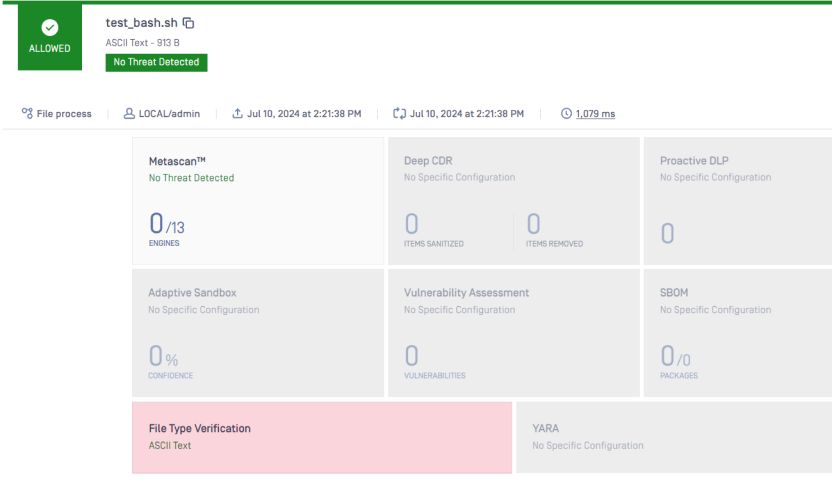Click the No Threat Detected badge

point(157,62)
